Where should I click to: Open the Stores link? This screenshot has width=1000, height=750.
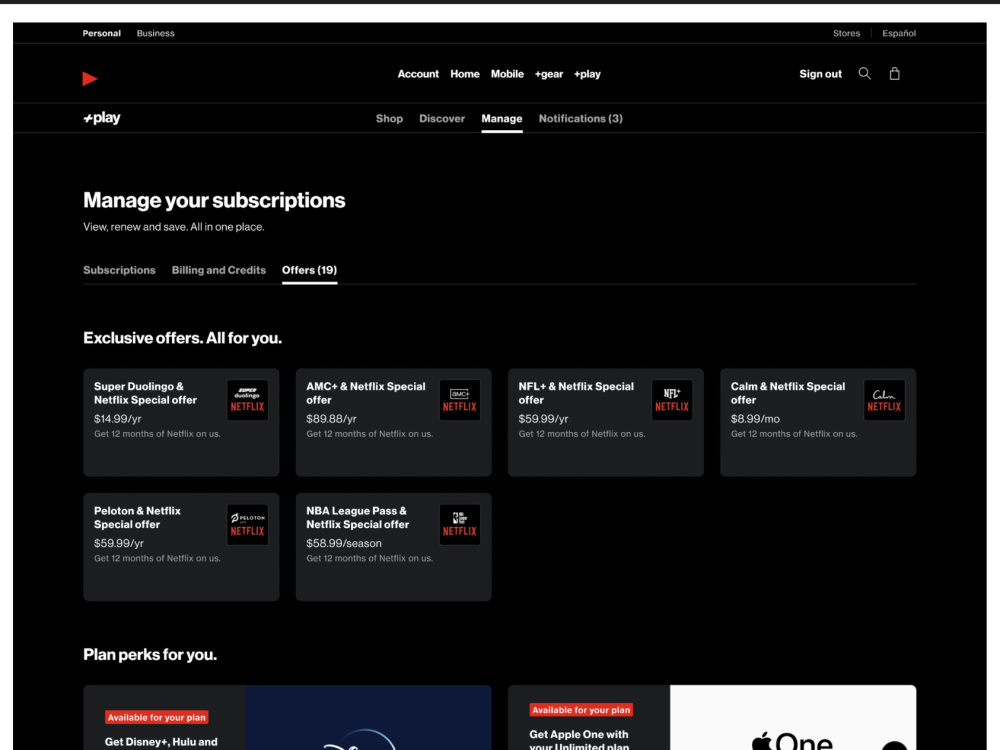846,33
